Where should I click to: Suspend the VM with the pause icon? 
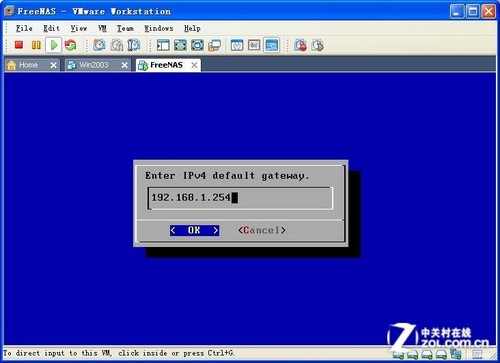pos(36,45)
